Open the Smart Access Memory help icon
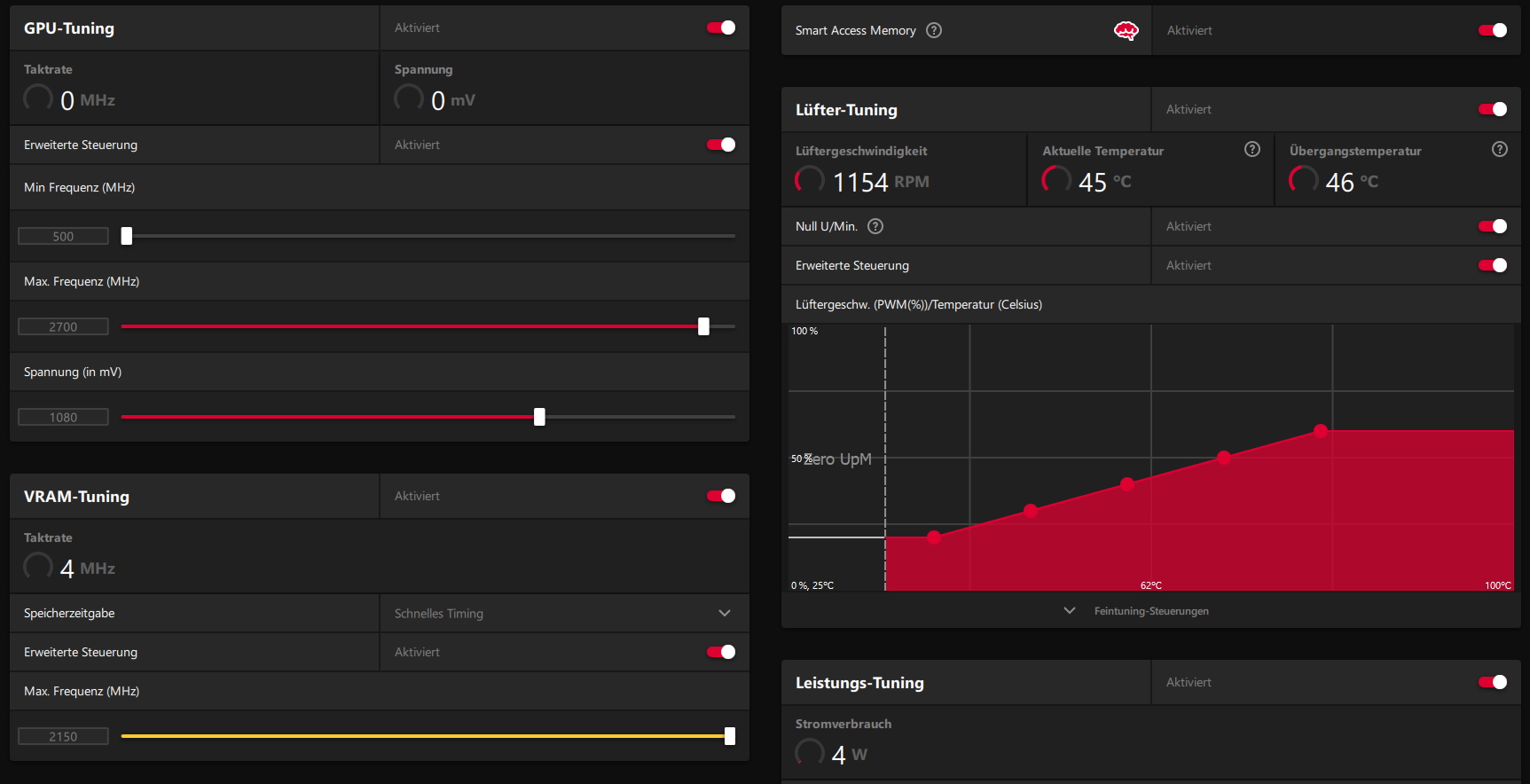1530x784 pixels. point(934,30)
